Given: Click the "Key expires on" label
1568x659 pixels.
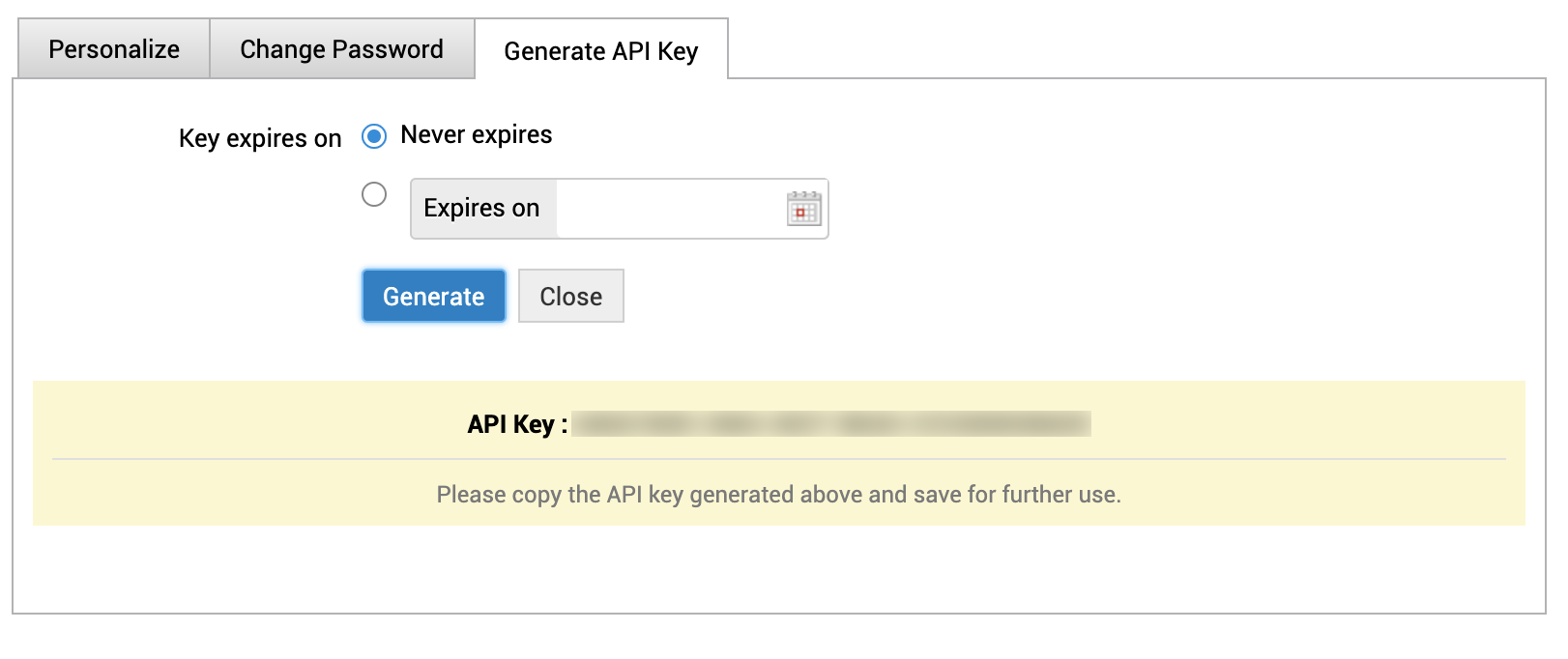Looking at the screenshot, I should 259,139.
